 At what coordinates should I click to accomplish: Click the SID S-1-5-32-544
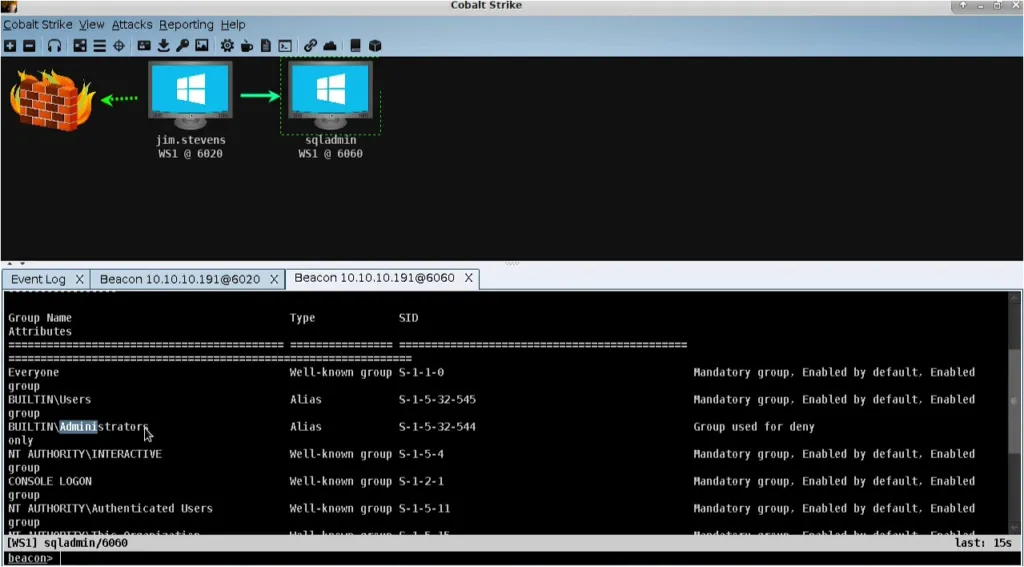pyautogui.click(x=437, y=427)
